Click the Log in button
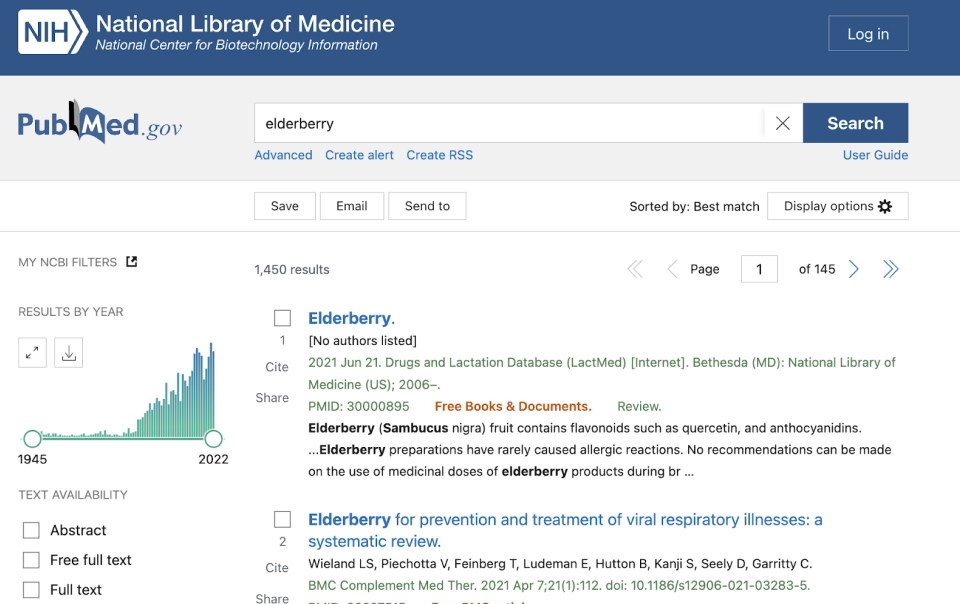960x604 pixels. 867,34
